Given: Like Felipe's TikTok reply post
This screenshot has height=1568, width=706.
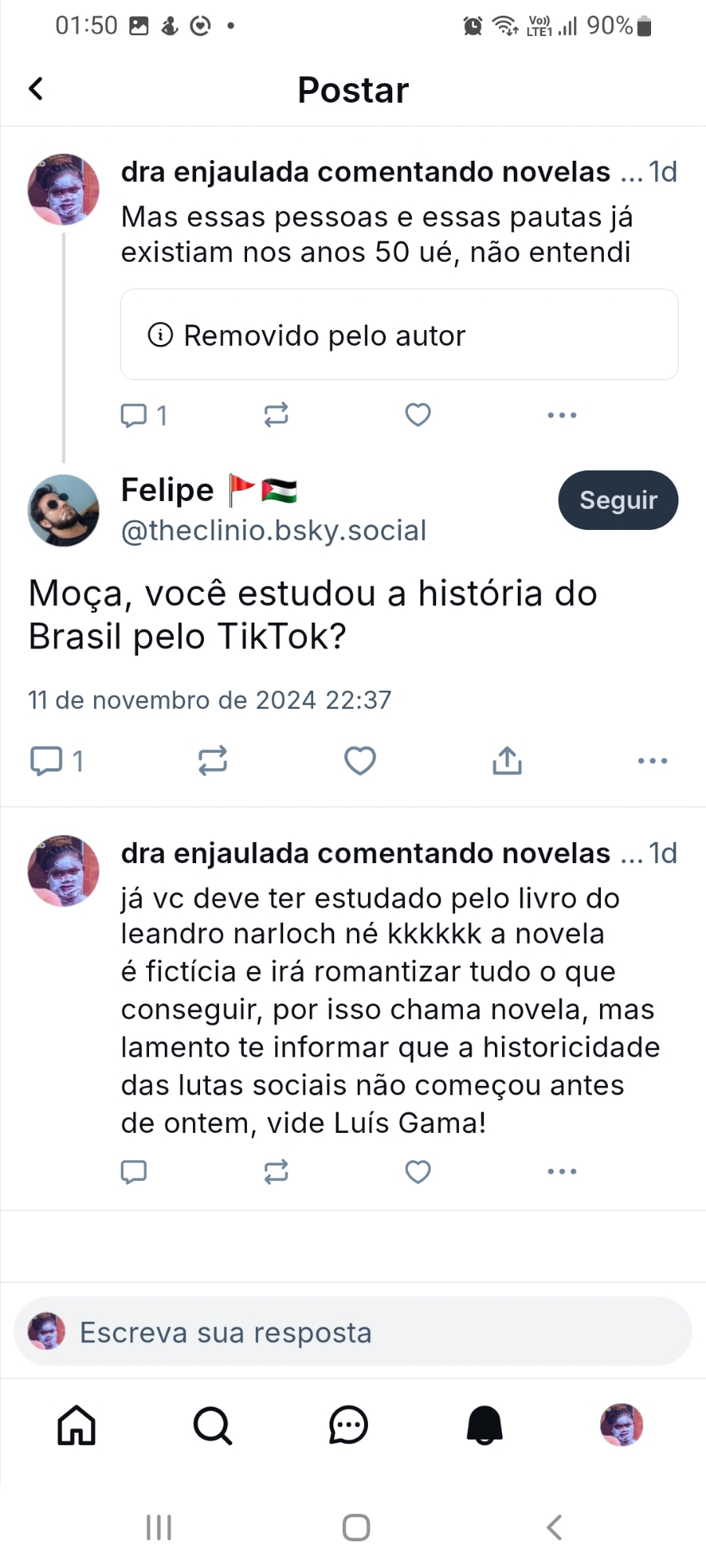Looking at the screenshot, I should (x=360, y=760).
